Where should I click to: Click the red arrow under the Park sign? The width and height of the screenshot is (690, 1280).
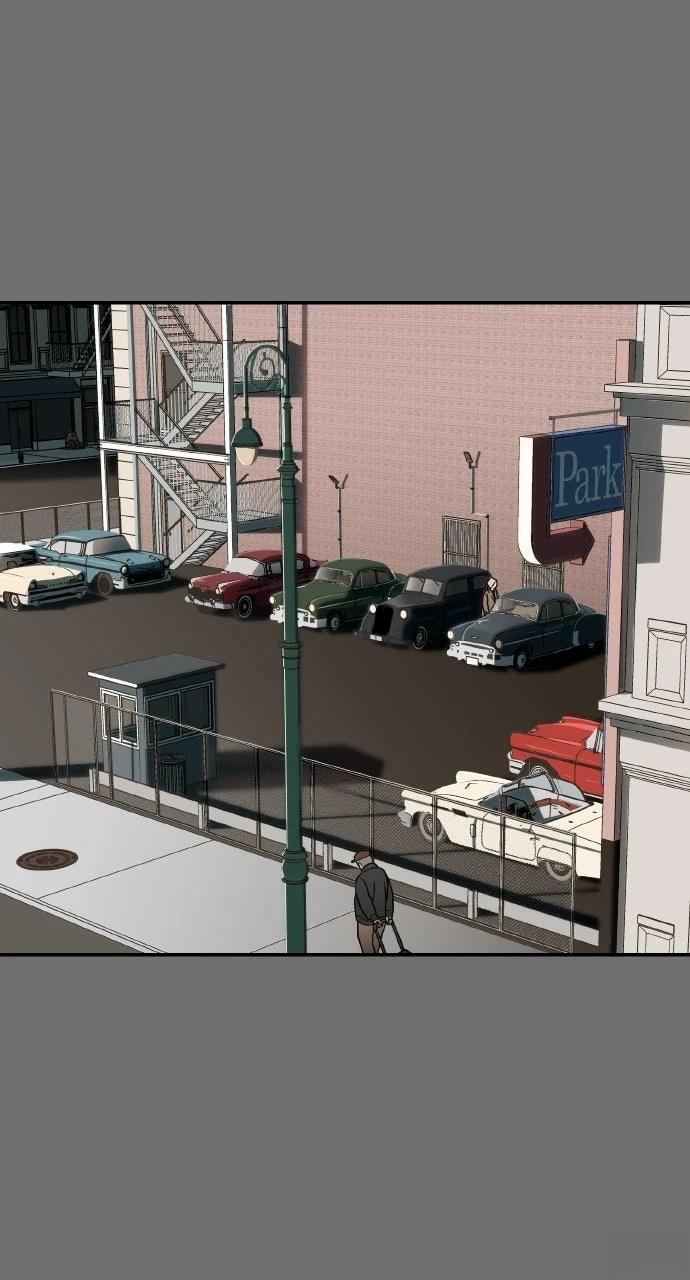550,538
